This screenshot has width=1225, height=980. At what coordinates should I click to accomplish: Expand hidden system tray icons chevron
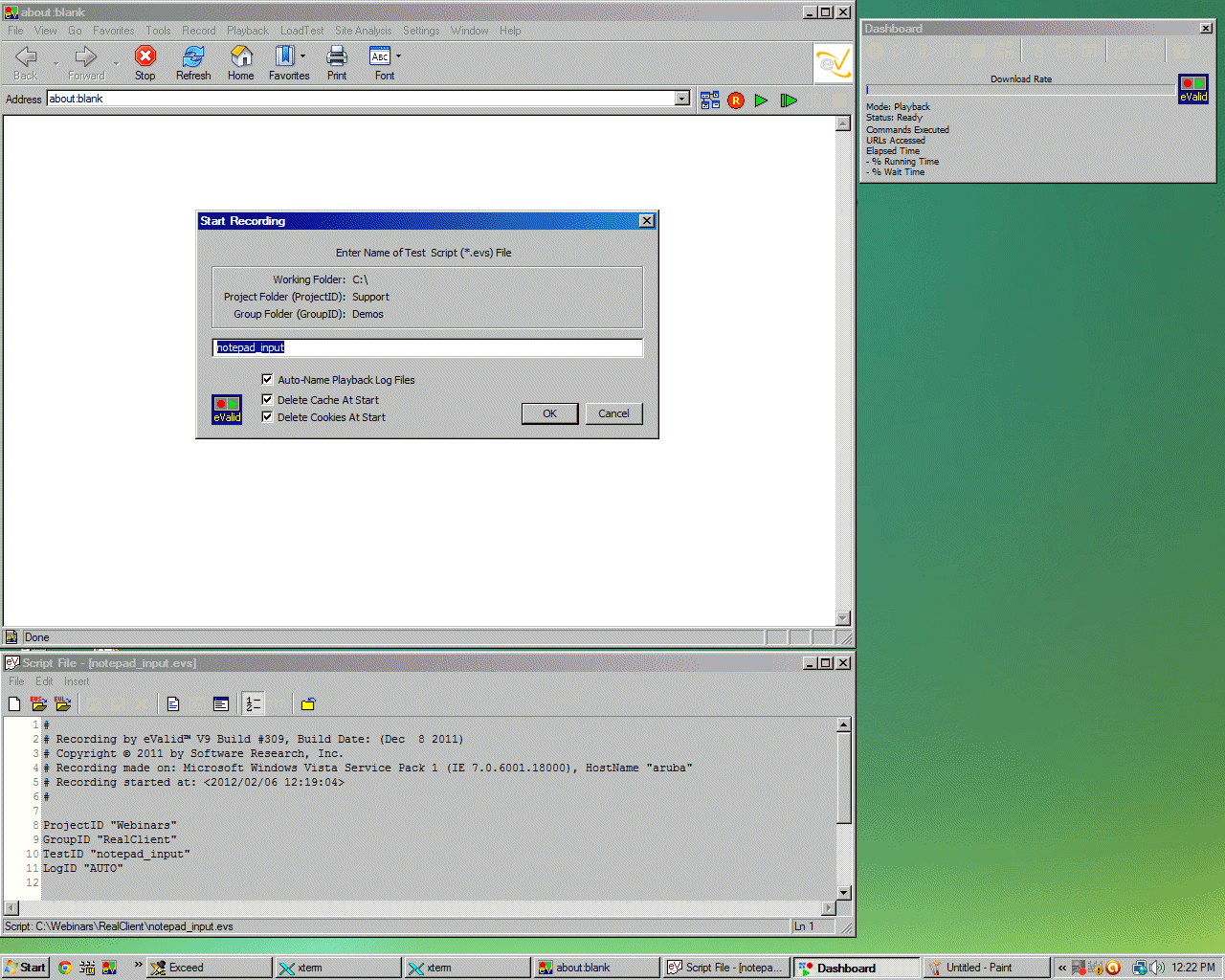tap(1061, 968)
